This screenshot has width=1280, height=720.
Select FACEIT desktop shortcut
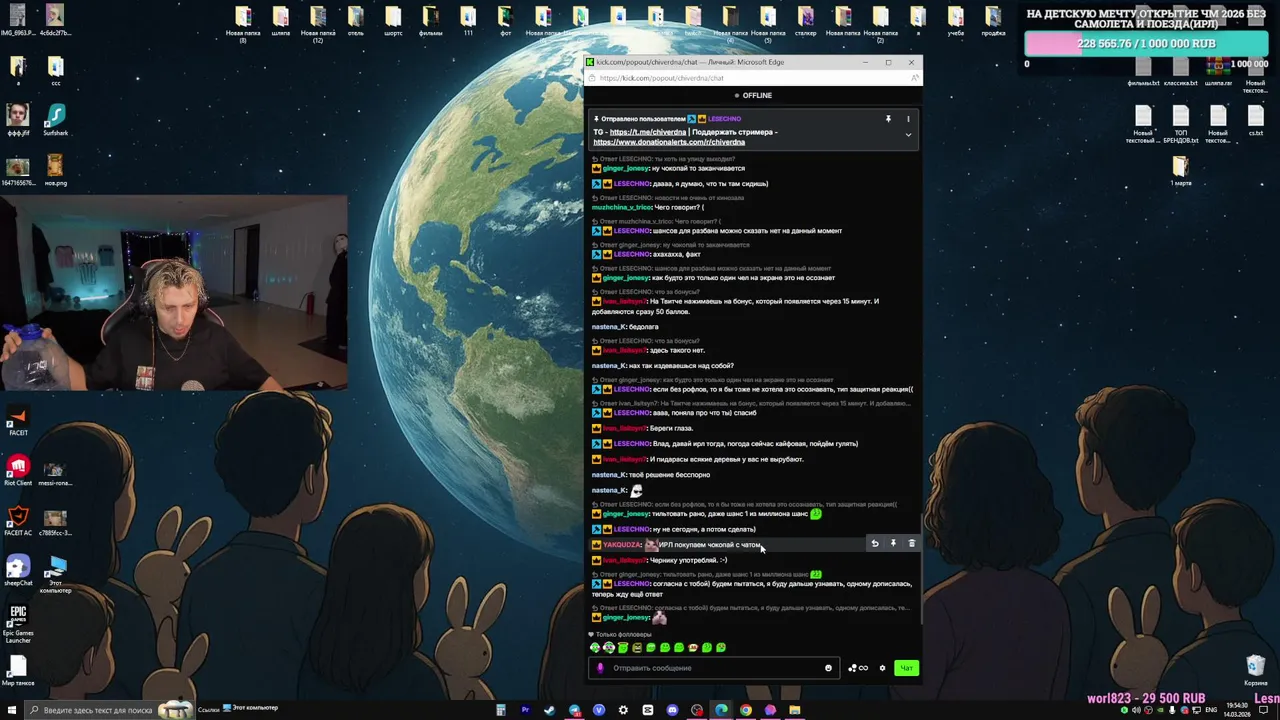pos(17,421)
